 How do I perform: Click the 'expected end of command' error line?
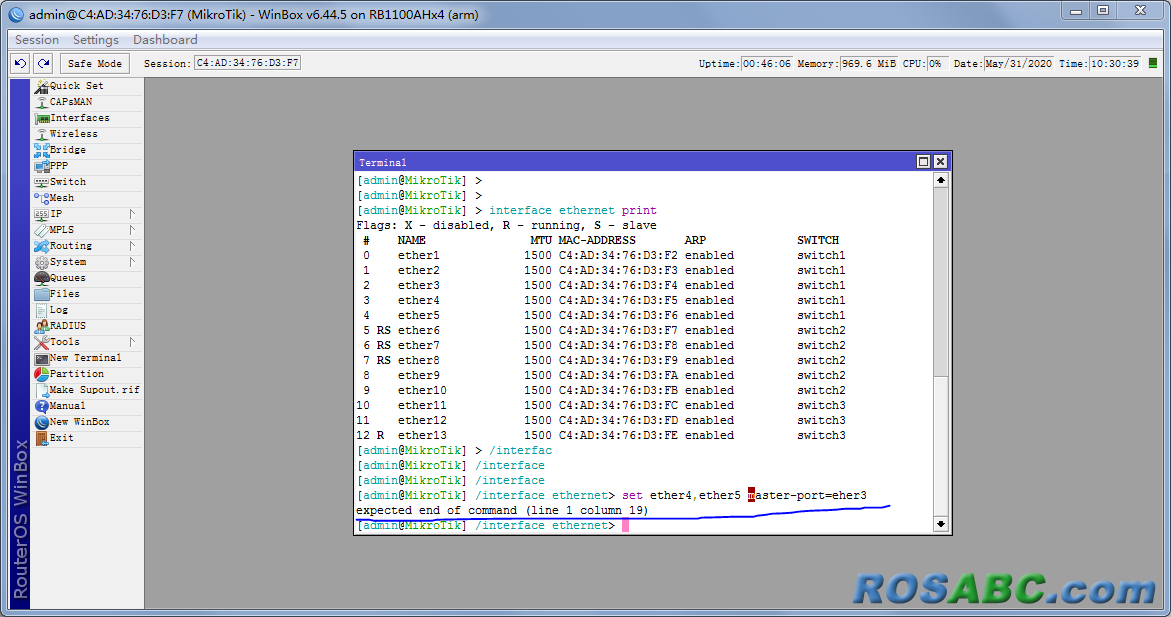(x=502, y=510)
